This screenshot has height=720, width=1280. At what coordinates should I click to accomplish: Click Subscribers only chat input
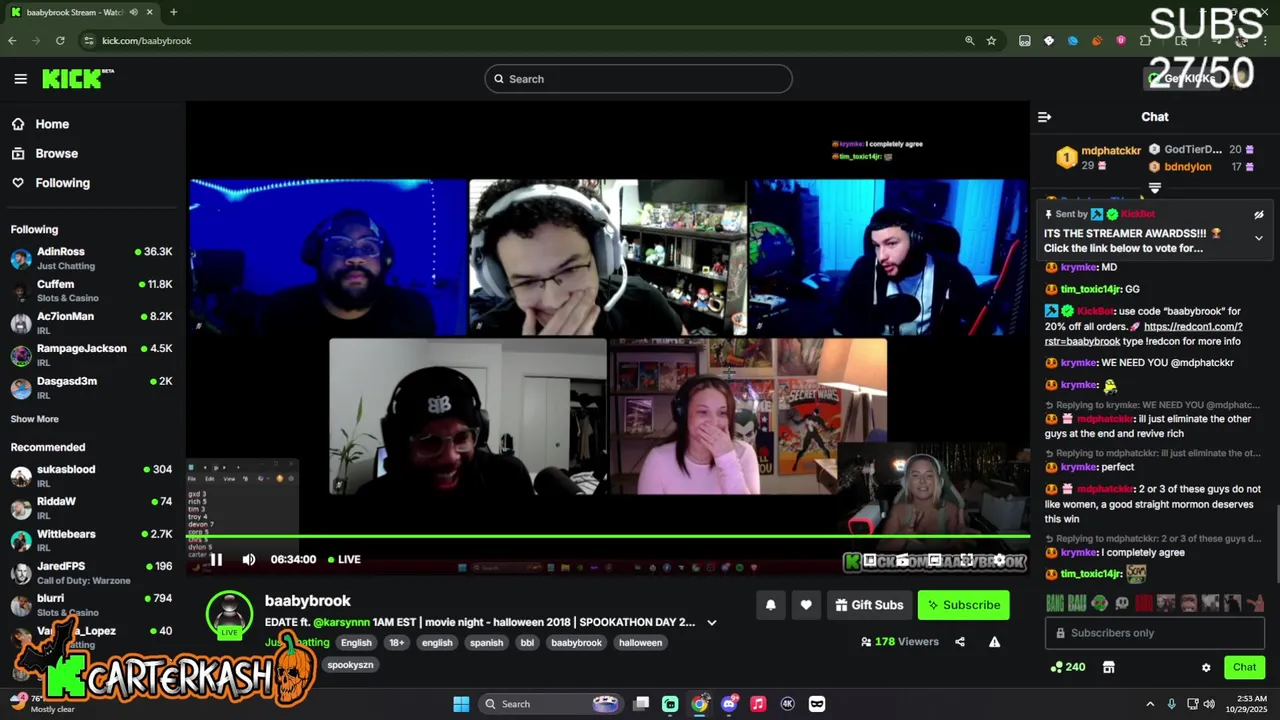(x=1155, y=633)
